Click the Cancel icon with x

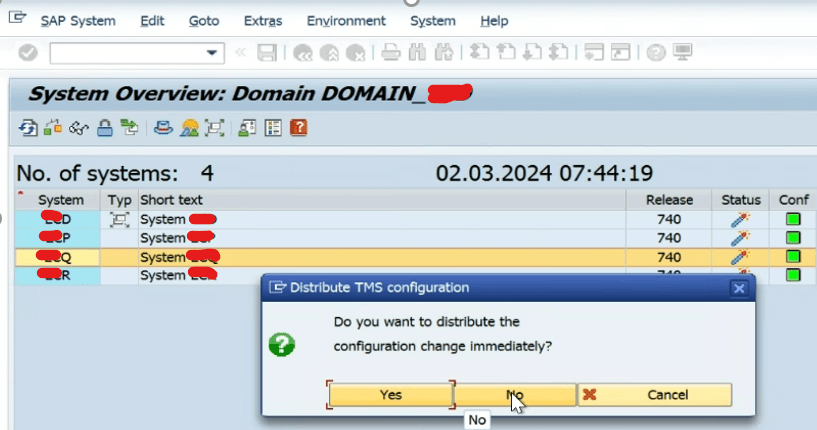355,53
